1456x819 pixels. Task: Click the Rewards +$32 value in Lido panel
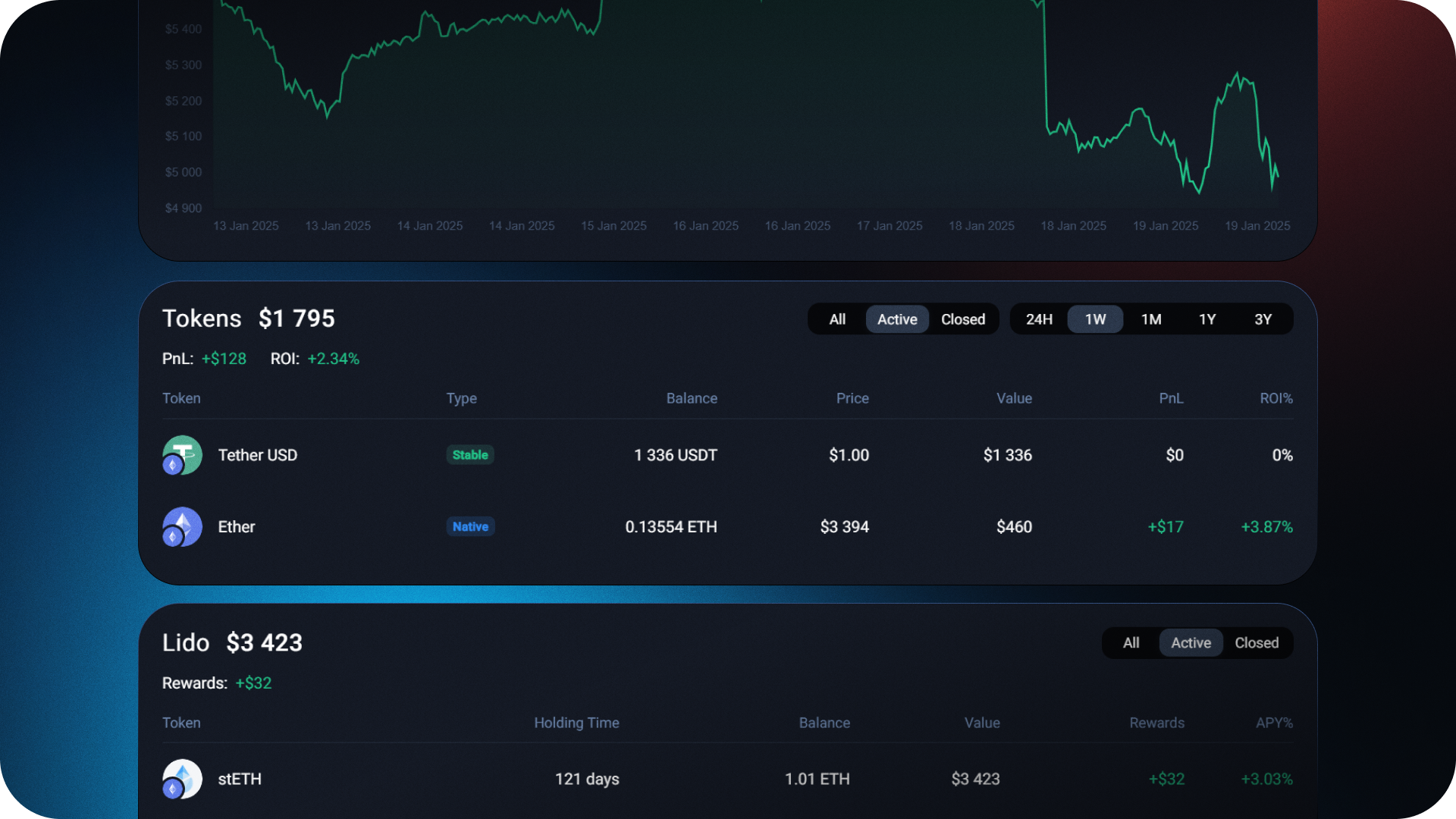click(x=254, y=682)
